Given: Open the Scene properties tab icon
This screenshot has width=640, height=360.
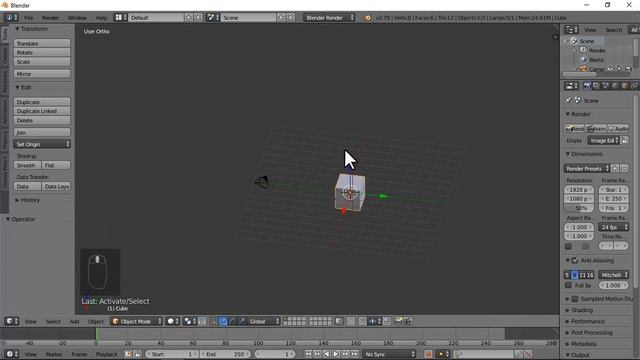Looking at the screenshot, I should pyautogui.click(x=605, y=86).
